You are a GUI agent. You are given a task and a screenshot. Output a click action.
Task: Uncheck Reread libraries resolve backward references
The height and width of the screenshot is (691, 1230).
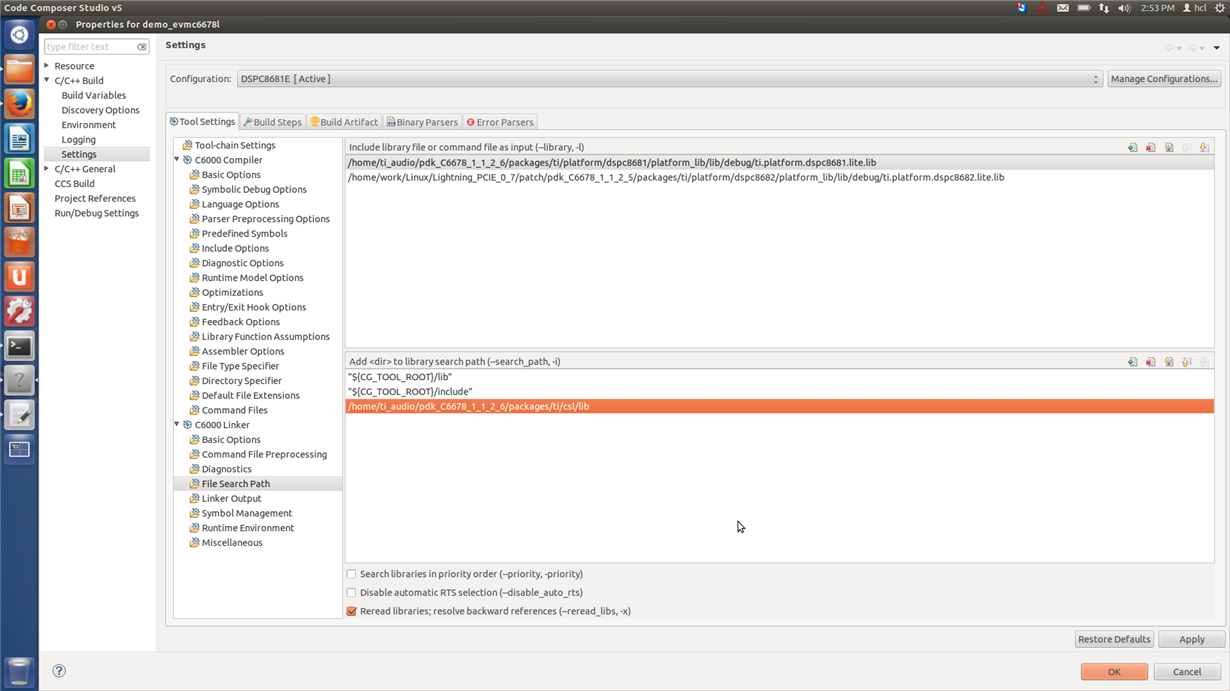click(x=351, y=611)
